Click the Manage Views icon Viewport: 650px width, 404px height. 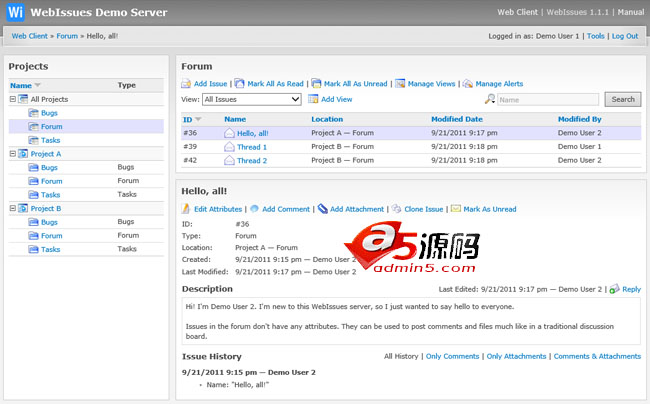(399, 84)
